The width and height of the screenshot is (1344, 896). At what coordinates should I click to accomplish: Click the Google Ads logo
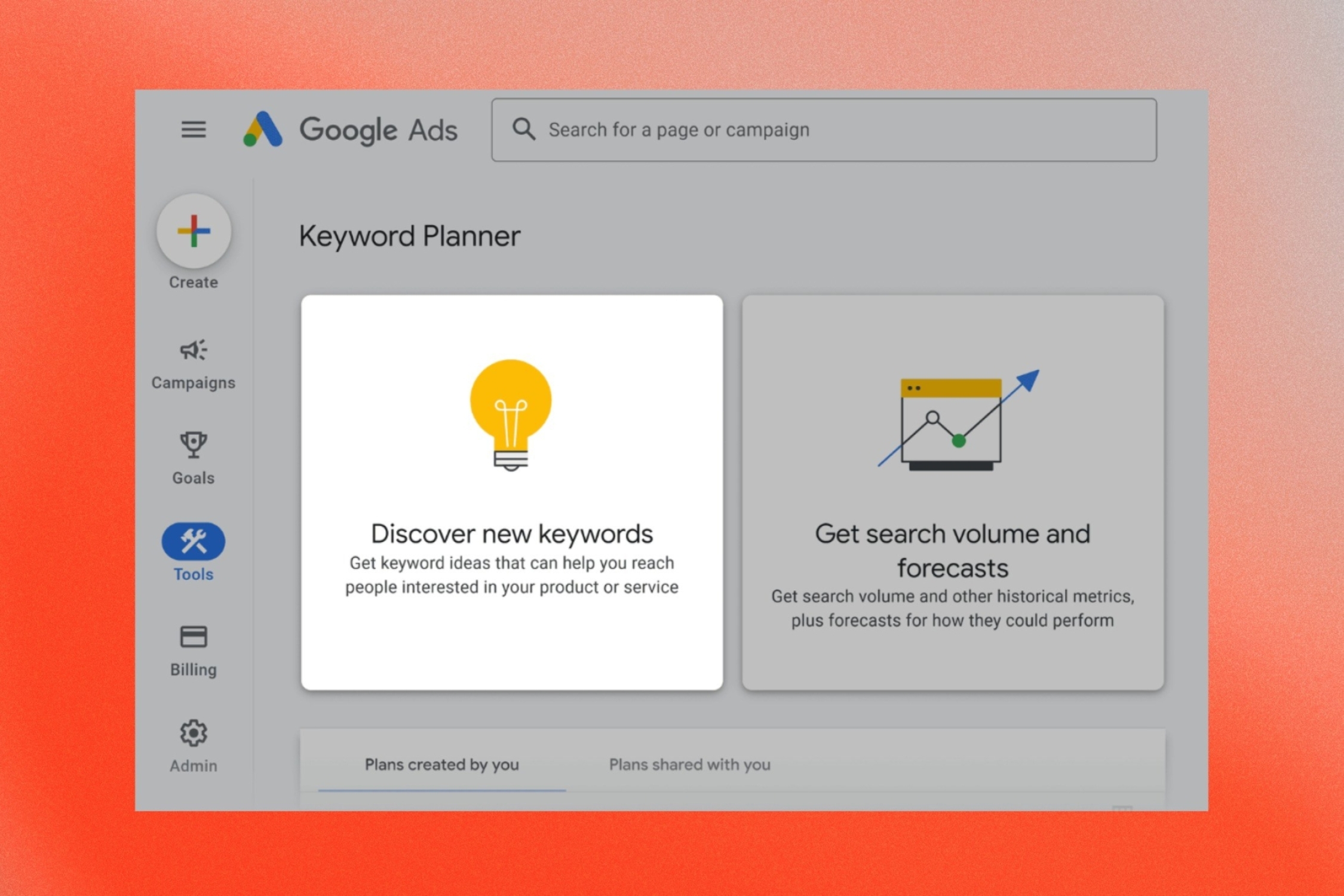pos(349,130)
